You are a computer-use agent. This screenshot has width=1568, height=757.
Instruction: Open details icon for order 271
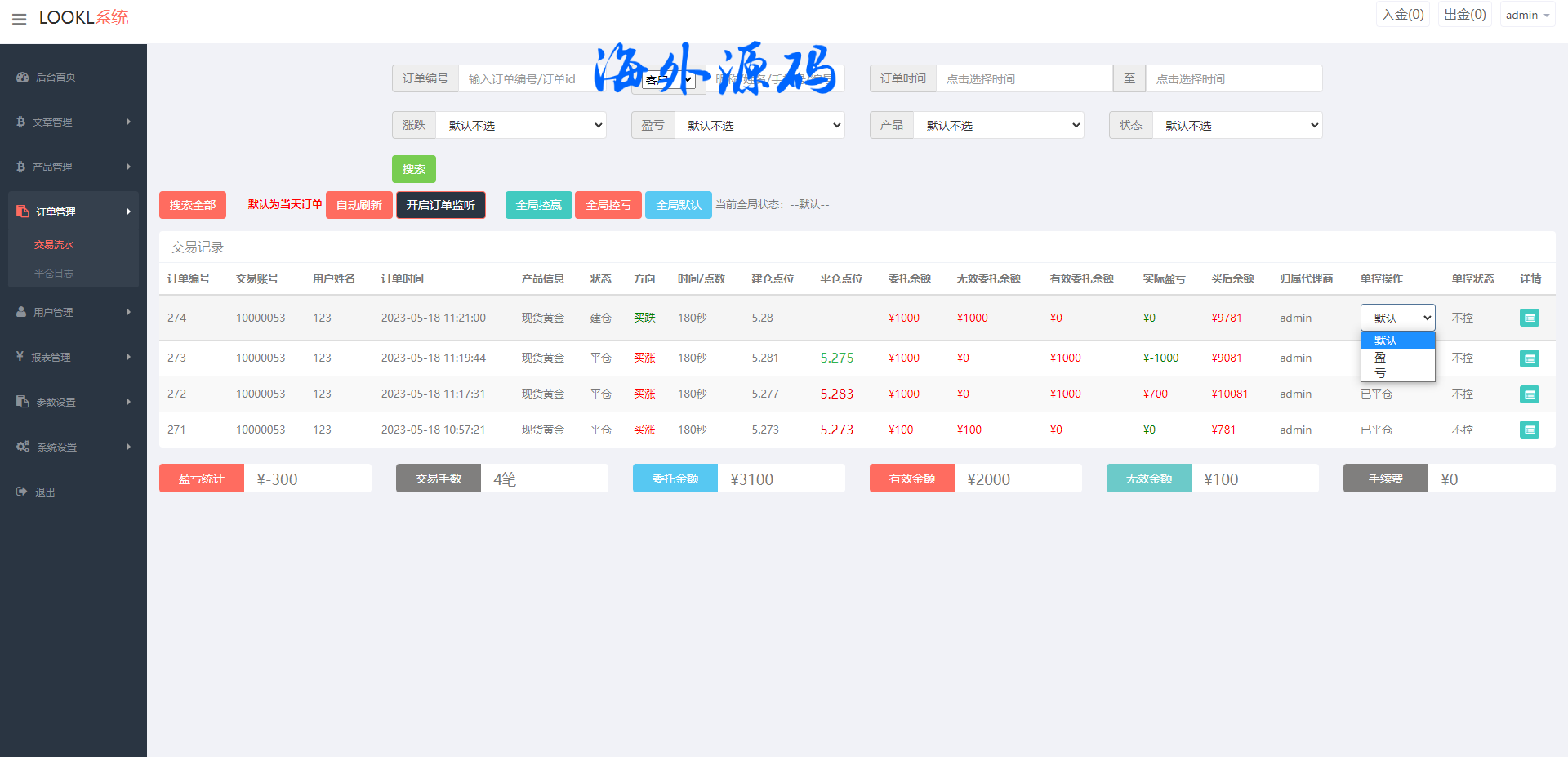pos(1529,430)
